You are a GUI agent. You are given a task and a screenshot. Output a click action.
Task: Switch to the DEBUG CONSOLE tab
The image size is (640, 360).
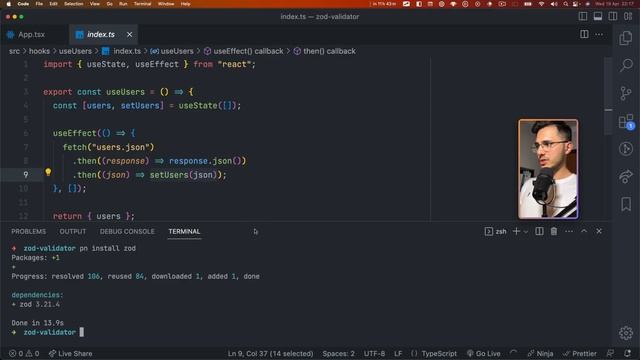(127, 231)
